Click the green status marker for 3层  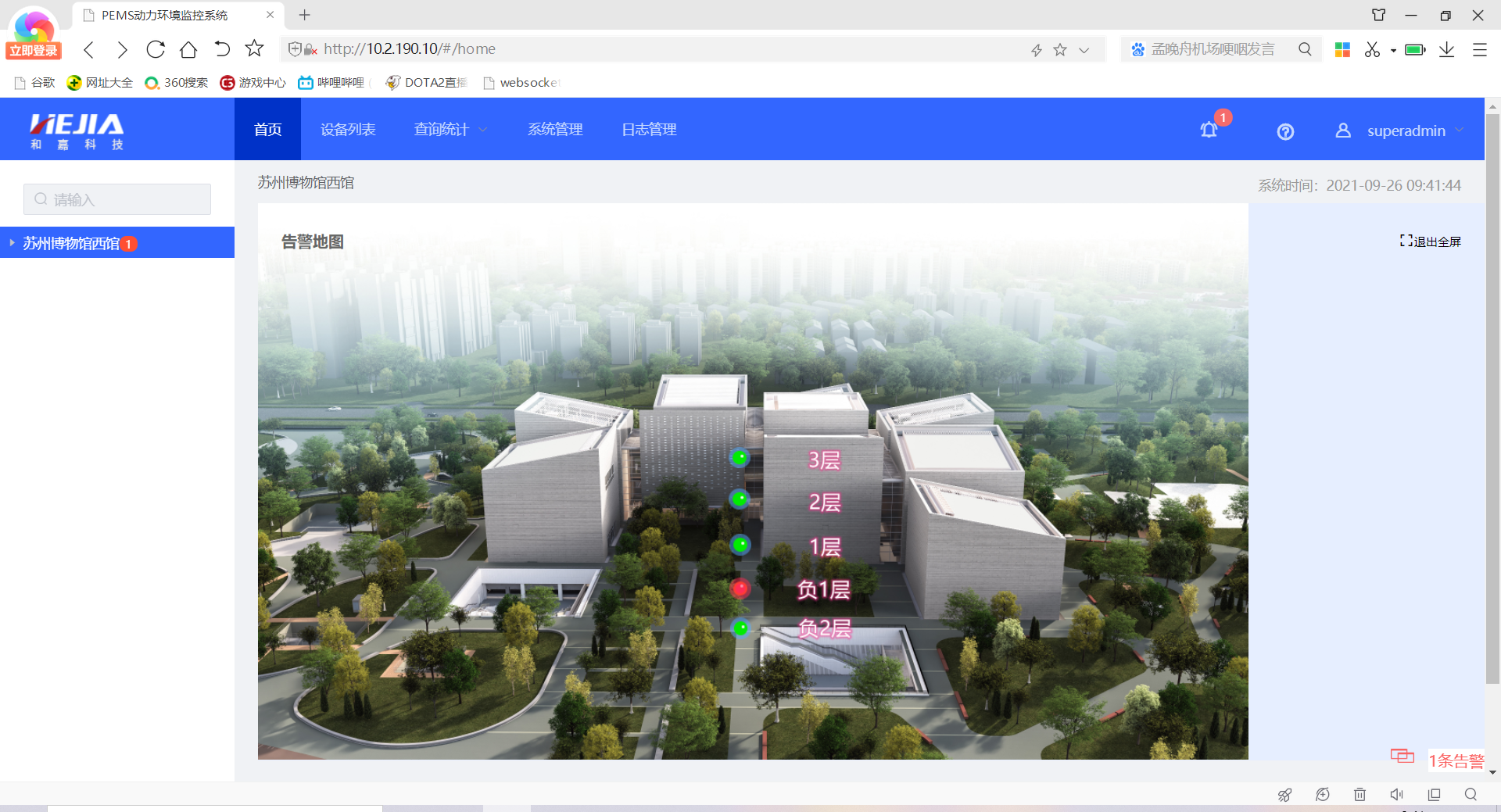740,458
